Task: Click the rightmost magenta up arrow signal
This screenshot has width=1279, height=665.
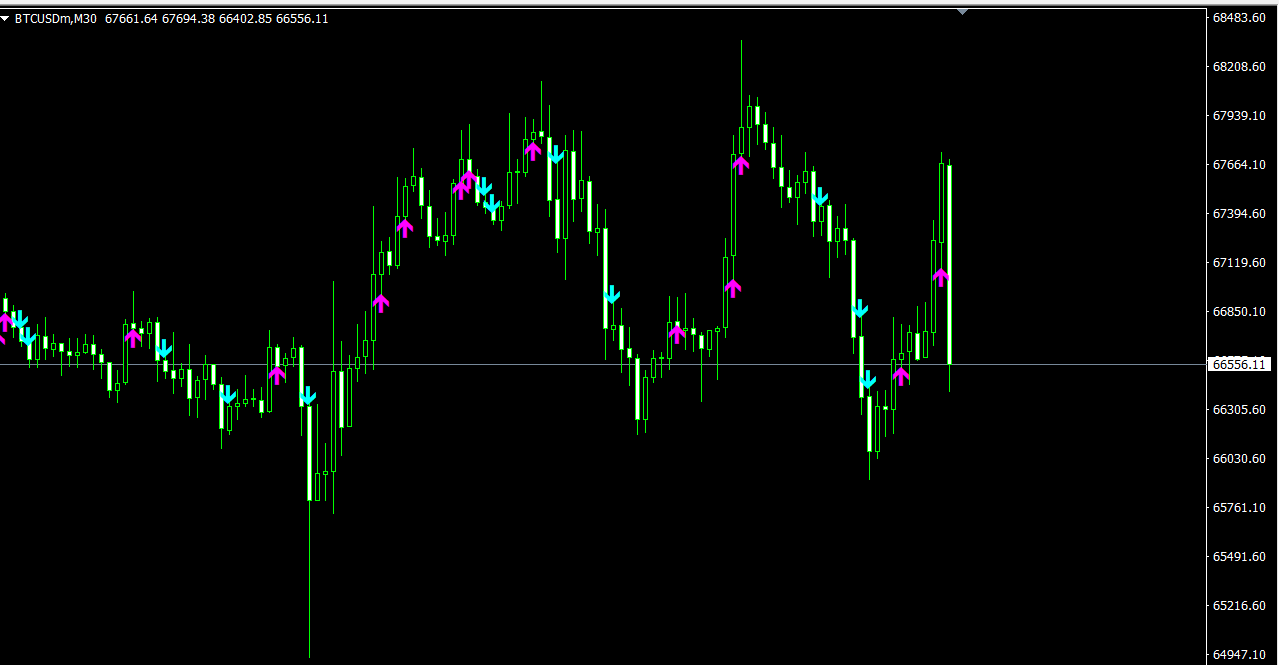Action: coord(941,277)
